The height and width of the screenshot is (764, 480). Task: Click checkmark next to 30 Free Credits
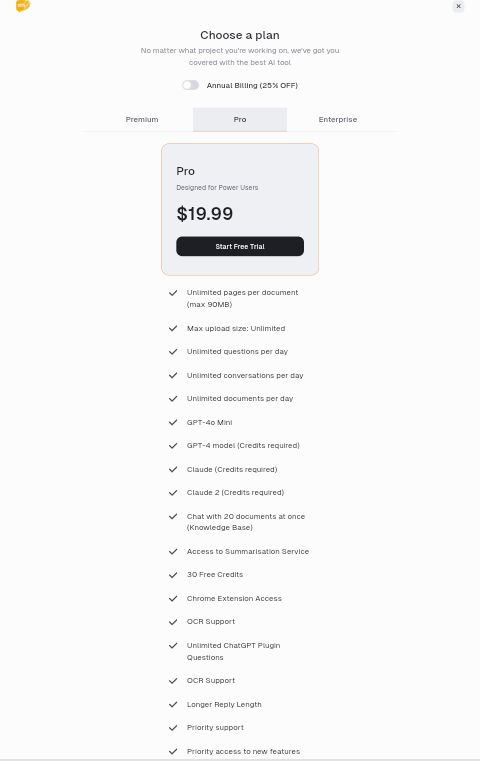173,575
